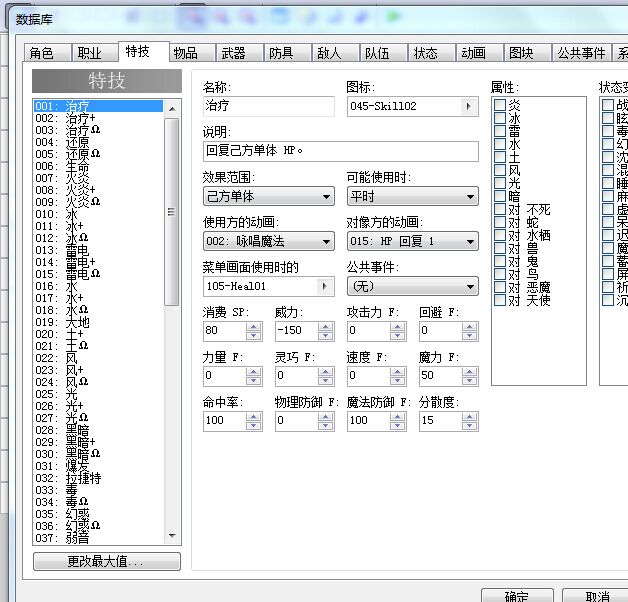The height and width of the screenshot is (602, 628).
Task: Switch to the 武器 tab
Action: point(240,53)
